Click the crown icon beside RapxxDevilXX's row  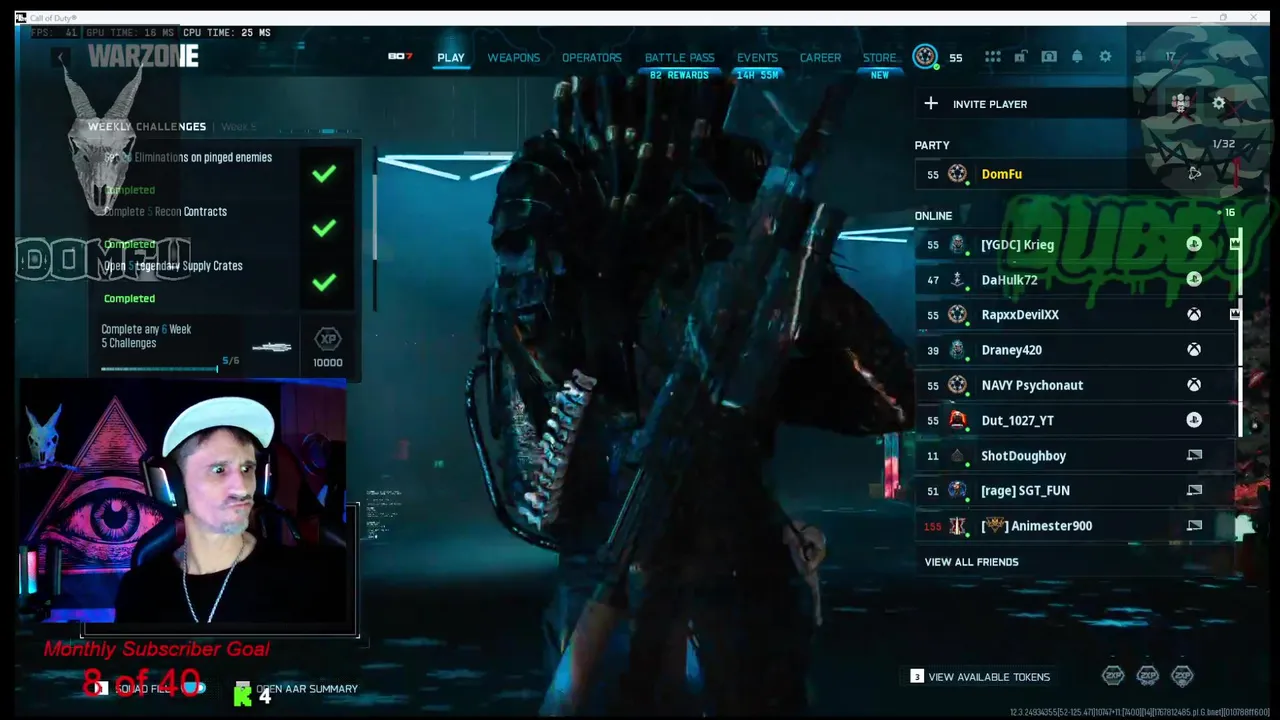[x=1235, y=314]
